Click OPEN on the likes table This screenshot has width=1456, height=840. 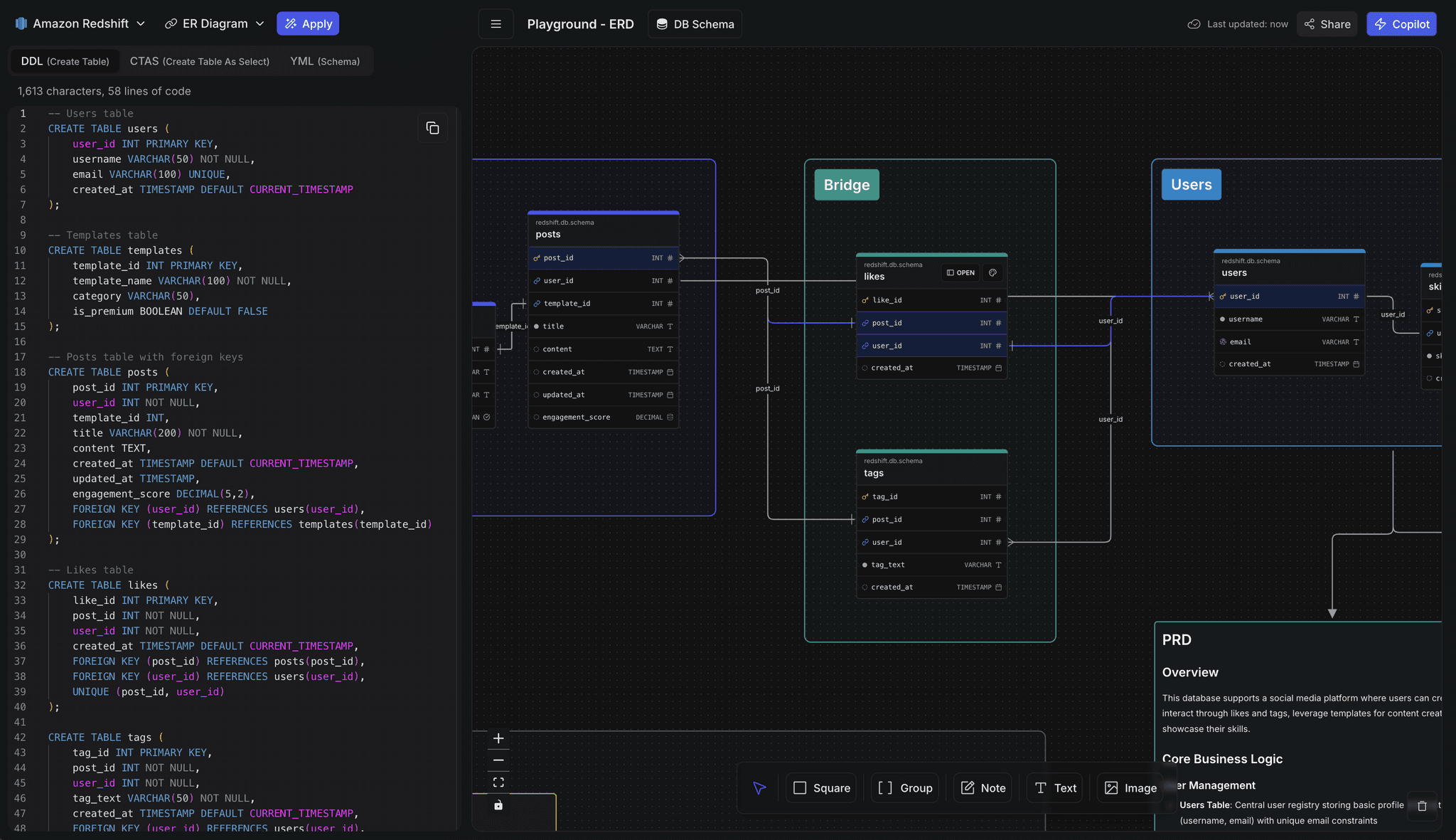[x=959, y=272]
